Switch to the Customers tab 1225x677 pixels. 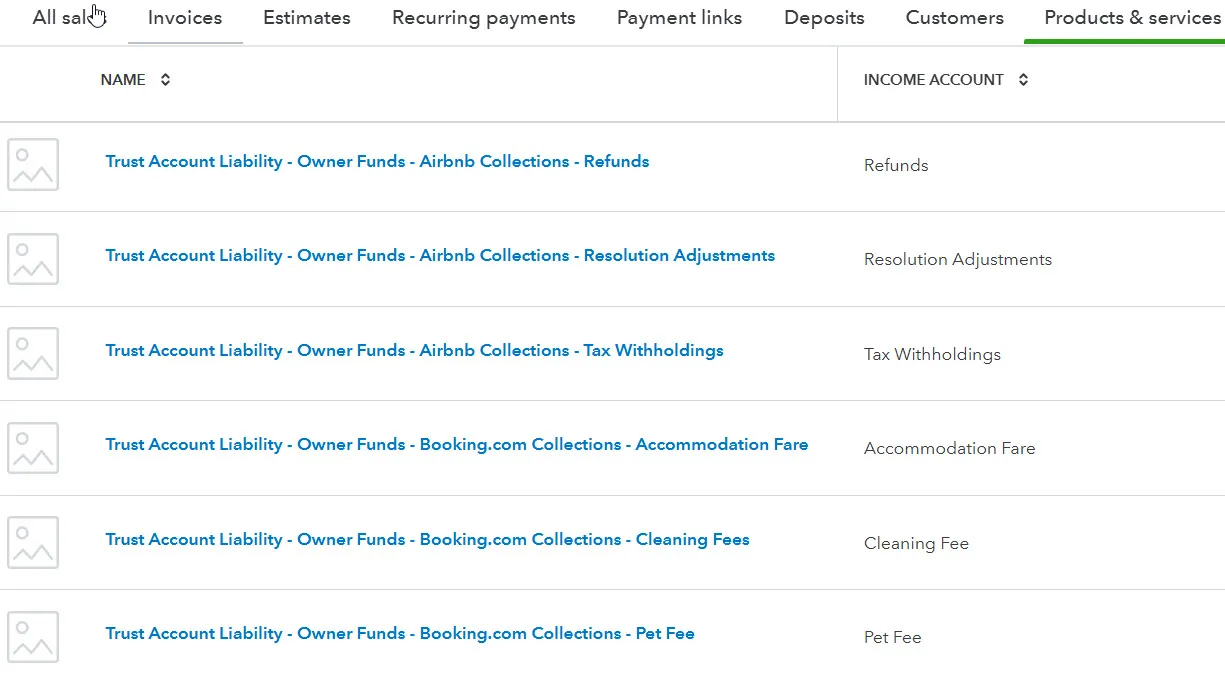point(955,18)
